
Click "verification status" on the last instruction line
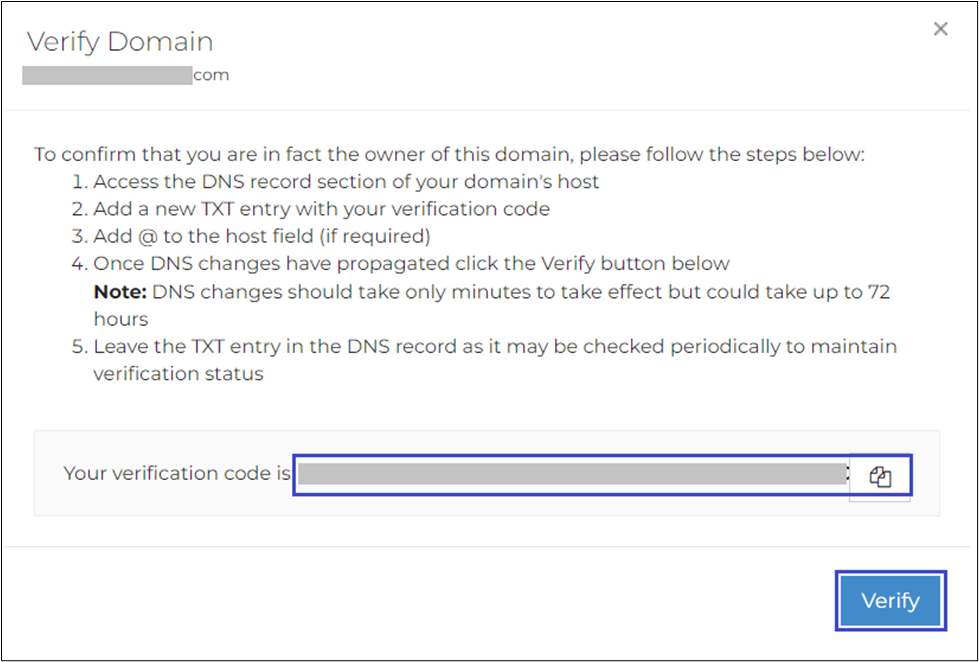coord(178,373)
